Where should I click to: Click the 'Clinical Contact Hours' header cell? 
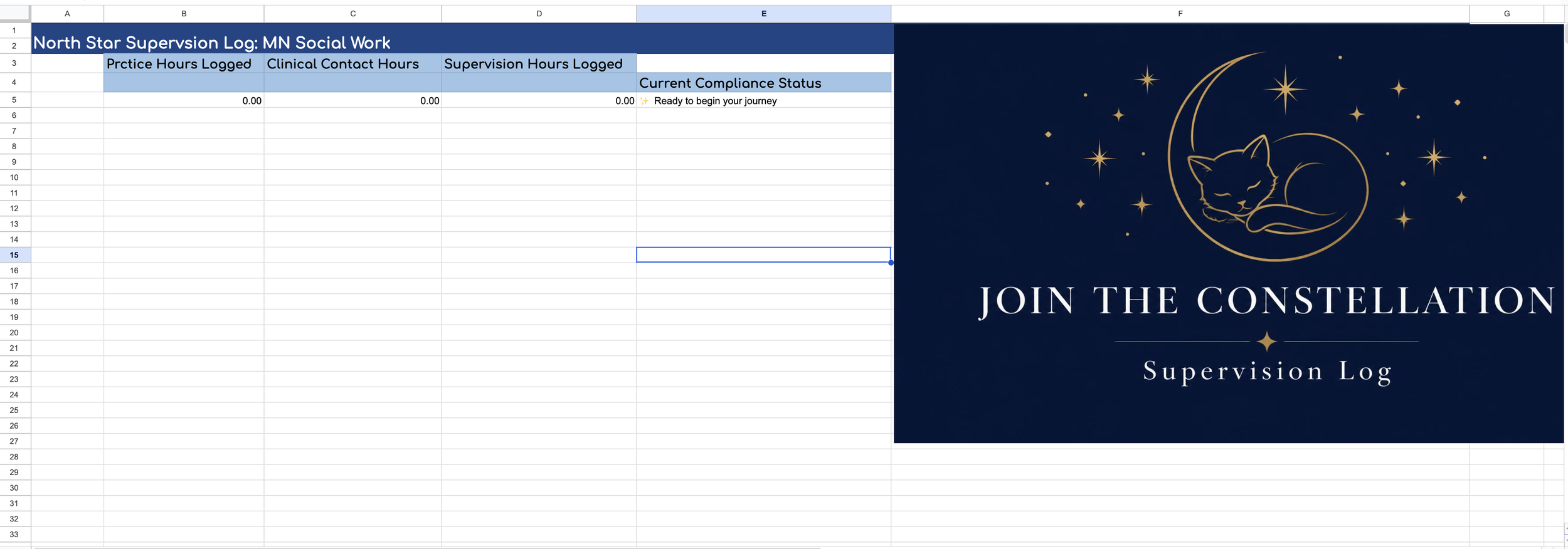[x=353, y=63]
